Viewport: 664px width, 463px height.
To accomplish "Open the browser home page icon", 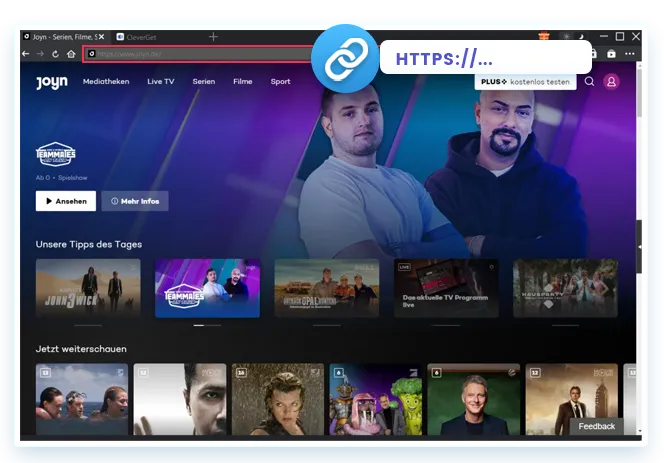I will 71,54.
